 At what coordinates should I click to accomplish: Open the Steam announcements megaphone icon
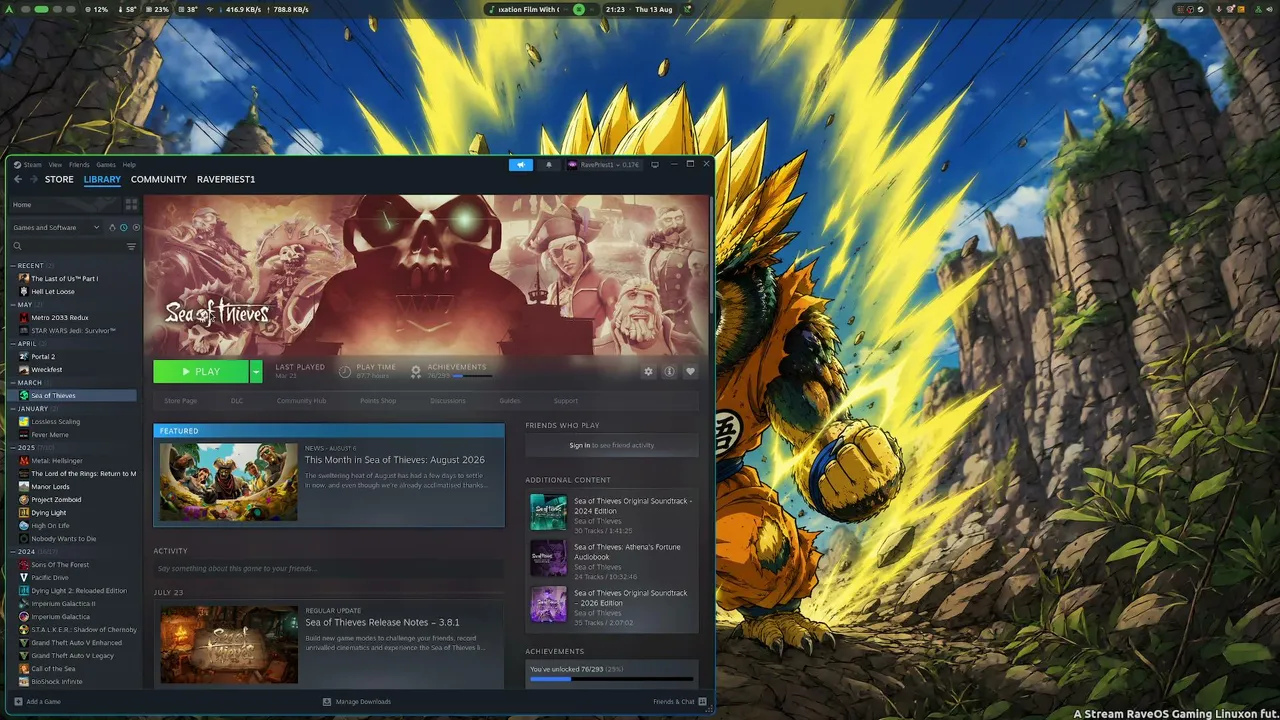coord(521,164)
